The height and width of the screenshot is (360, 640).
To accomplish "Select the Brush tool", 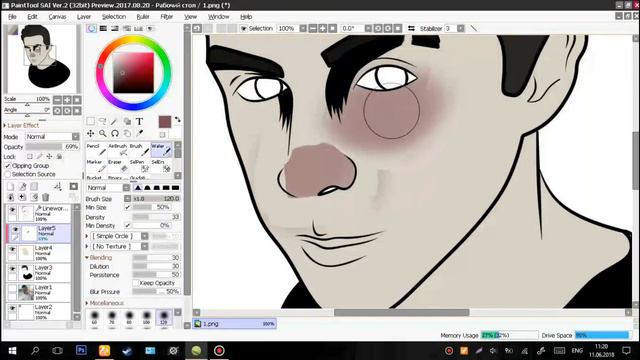I will click(139, 150).
